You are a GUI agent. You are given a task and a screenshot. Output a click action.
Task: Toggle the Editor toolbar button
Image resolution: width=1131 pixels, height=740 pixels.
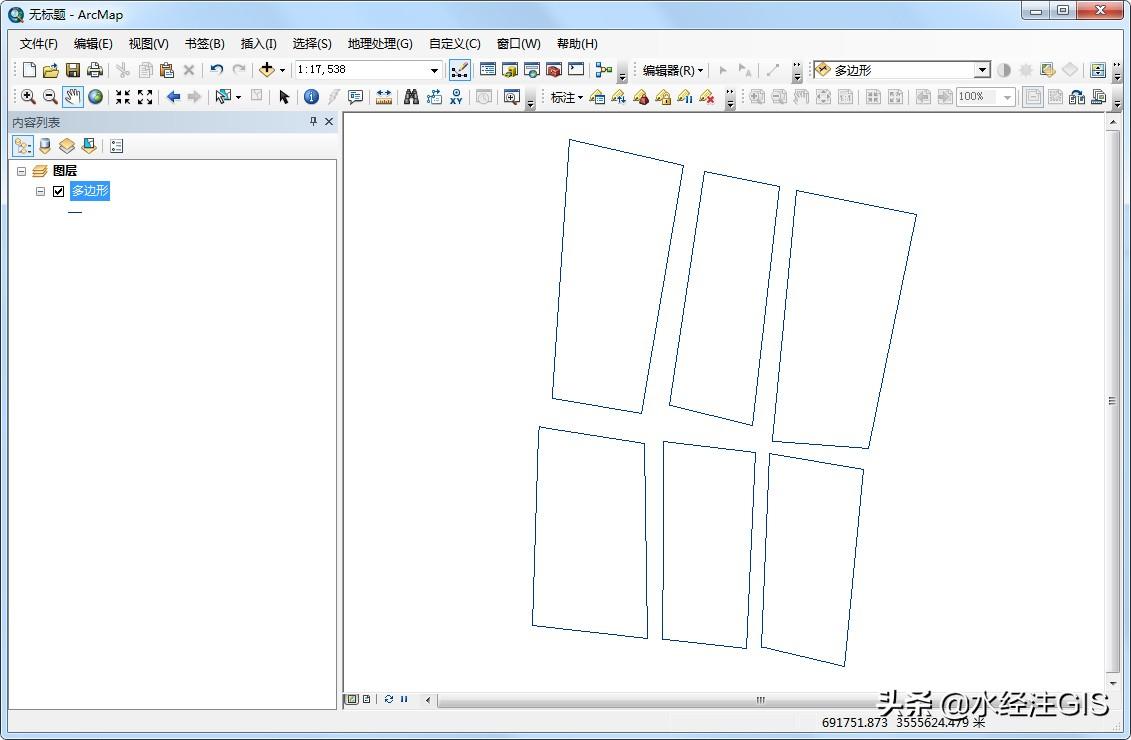459,70
